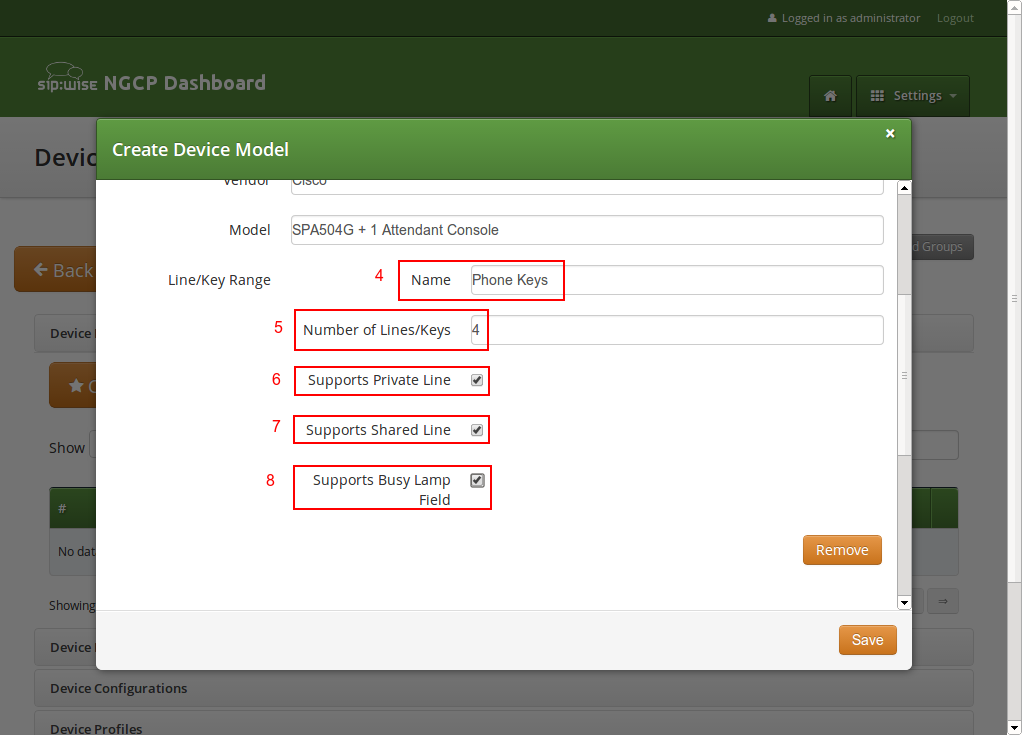This screenshot has width=1022, height=735.
Task: Disable Supports Busy Lamp Field
Action: point(477,480)
